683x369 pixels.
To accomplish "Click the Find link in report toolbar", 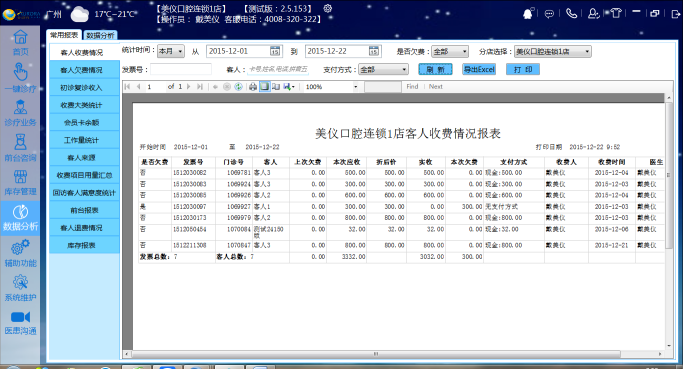I will tap(412, 87).
